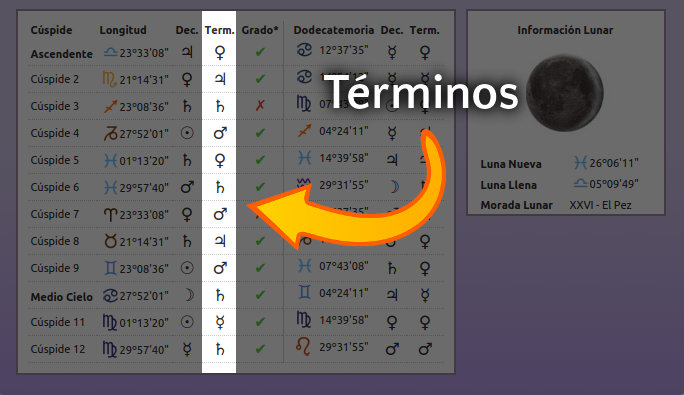The image size is (684, 395).
Task: Click the longitude 29°57'40" in the Cúspide 6 row
Action: (x=144, y=188)
